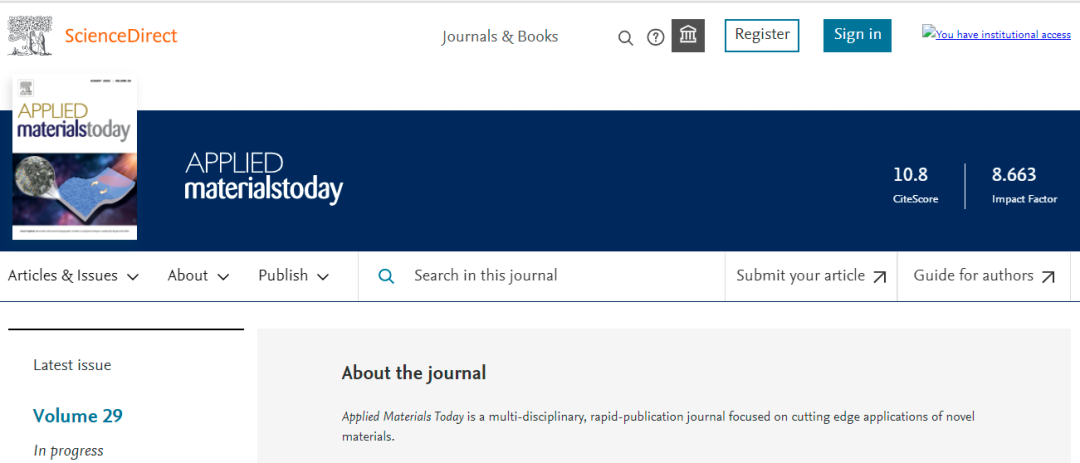Open the search magnifier icon in header

pos(626,38)
